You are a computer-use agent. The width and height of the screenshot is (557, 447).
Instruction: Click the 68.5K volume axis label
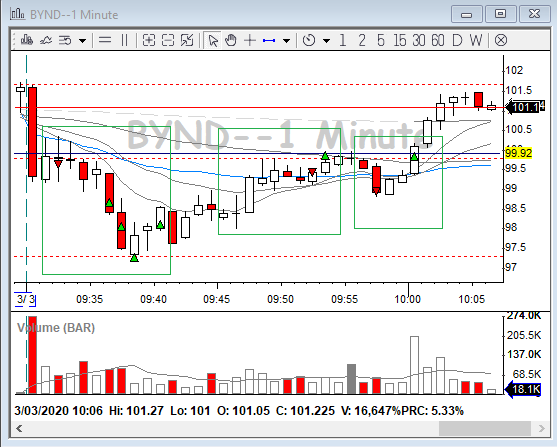point(526,374)
